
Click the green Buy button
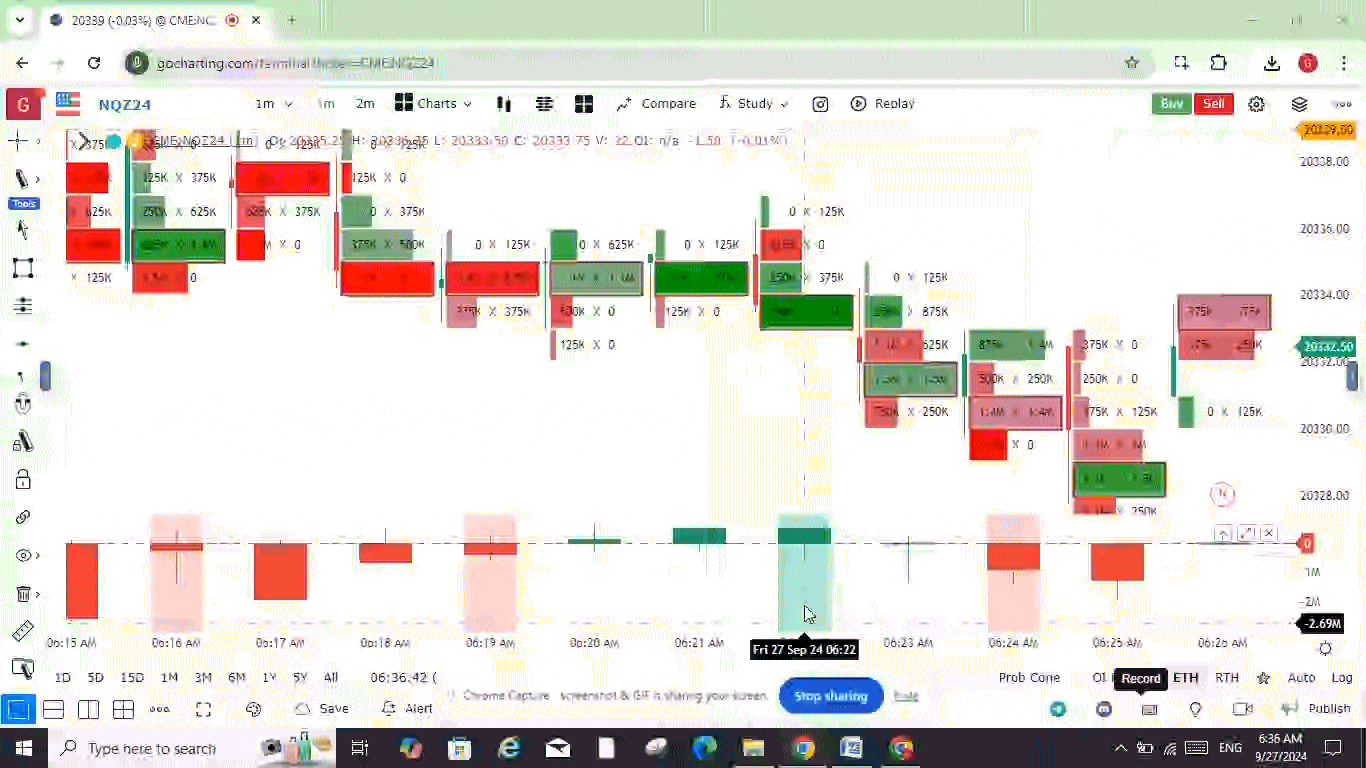point(1171,104)
